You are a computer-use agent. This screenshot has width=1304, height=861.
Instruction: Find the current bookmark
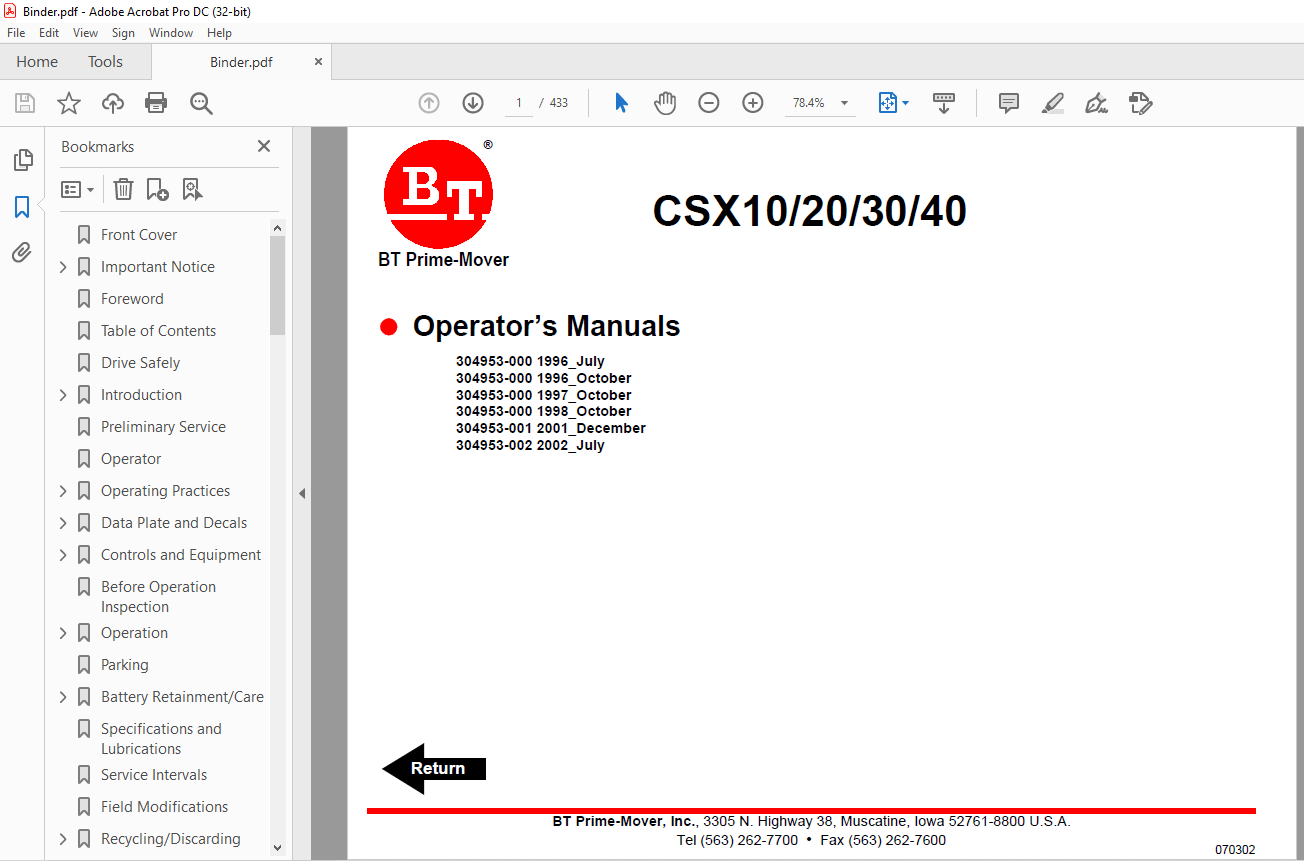click(x=193, y=189)
